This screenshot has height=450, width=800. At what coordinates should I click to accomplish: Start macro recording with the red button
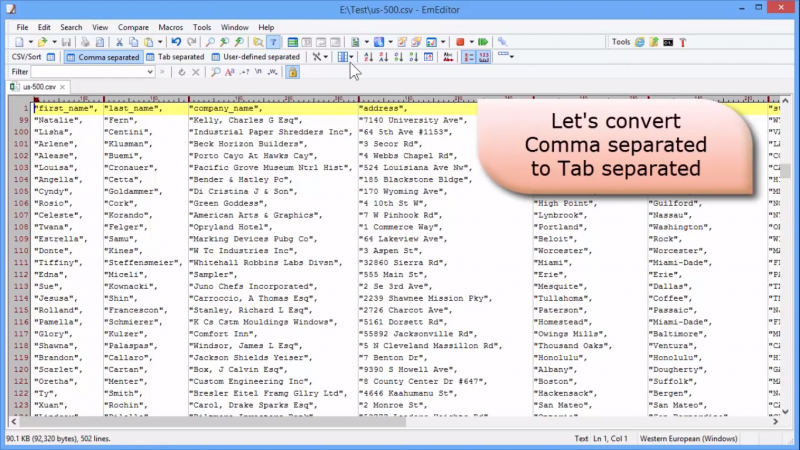pyautogui.click(x=460, y=42)
